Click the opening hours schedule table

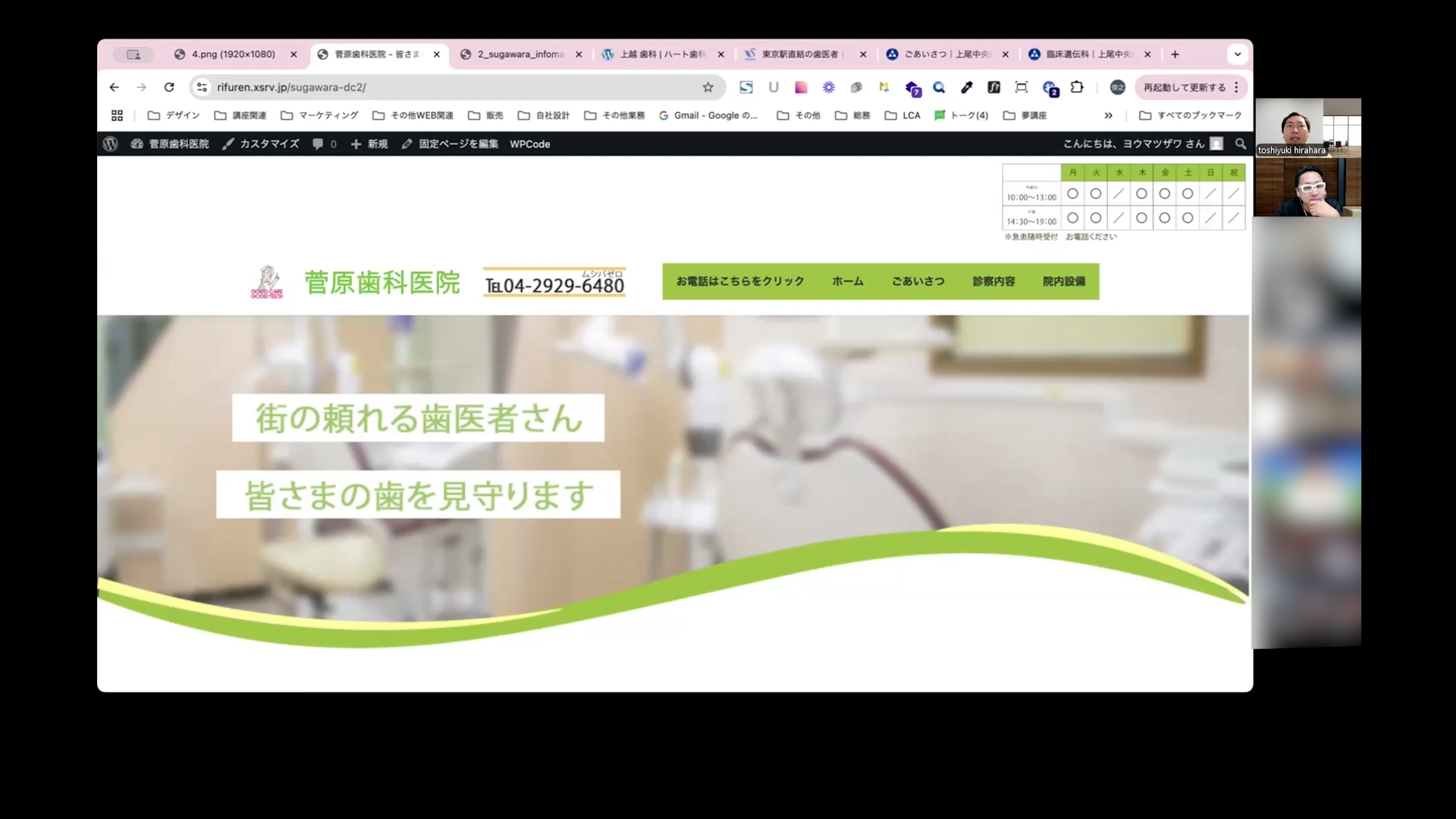[x=1123, y=197]
